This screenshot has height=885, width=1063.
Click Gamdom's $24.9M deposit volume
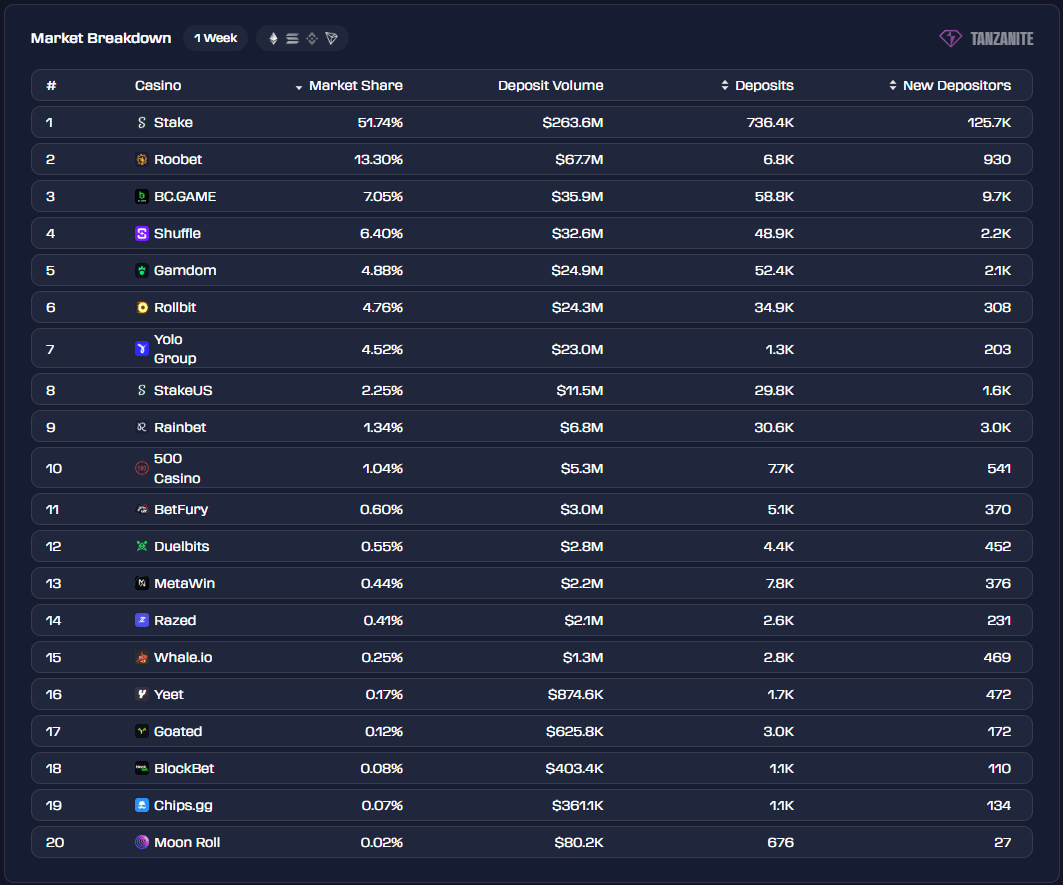coord(577,271)
